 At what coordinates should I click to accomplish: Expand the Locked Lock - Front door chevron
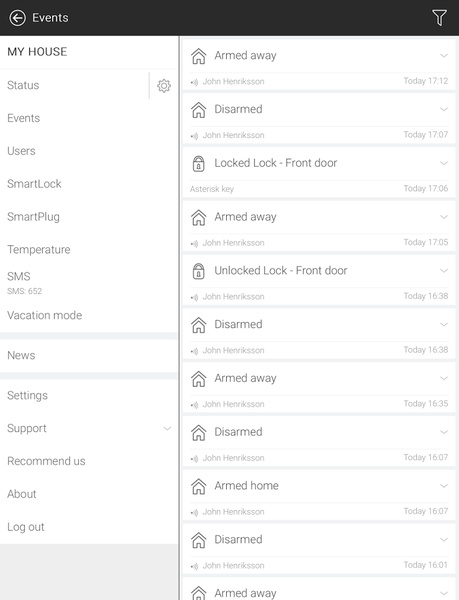[444, 163]
